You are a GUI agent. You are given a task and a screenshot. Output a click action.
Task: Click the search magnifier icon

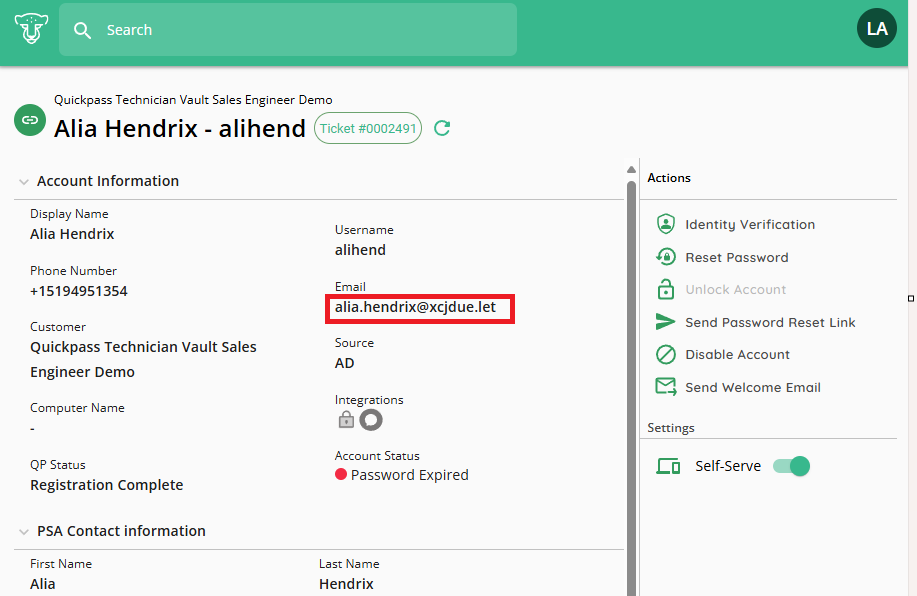point(82,30)
